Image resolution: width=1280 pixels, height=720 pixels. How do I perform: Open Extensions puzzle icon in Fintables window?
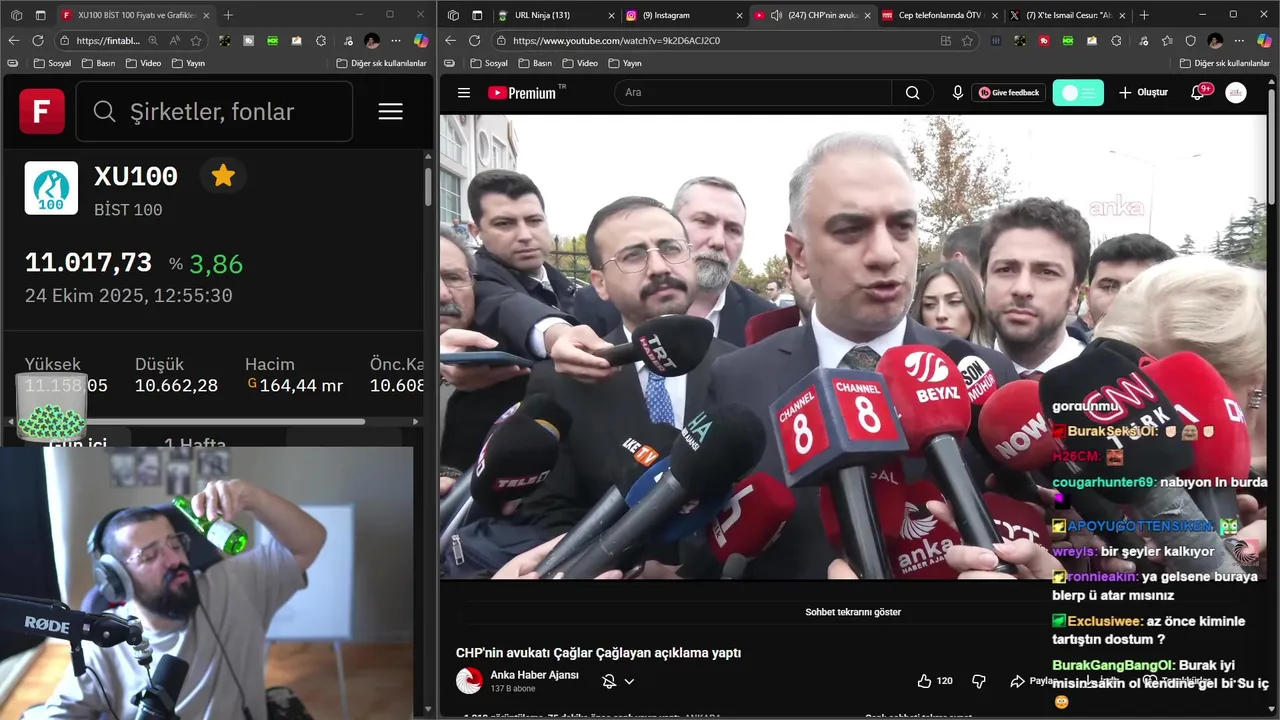point(321,40)
